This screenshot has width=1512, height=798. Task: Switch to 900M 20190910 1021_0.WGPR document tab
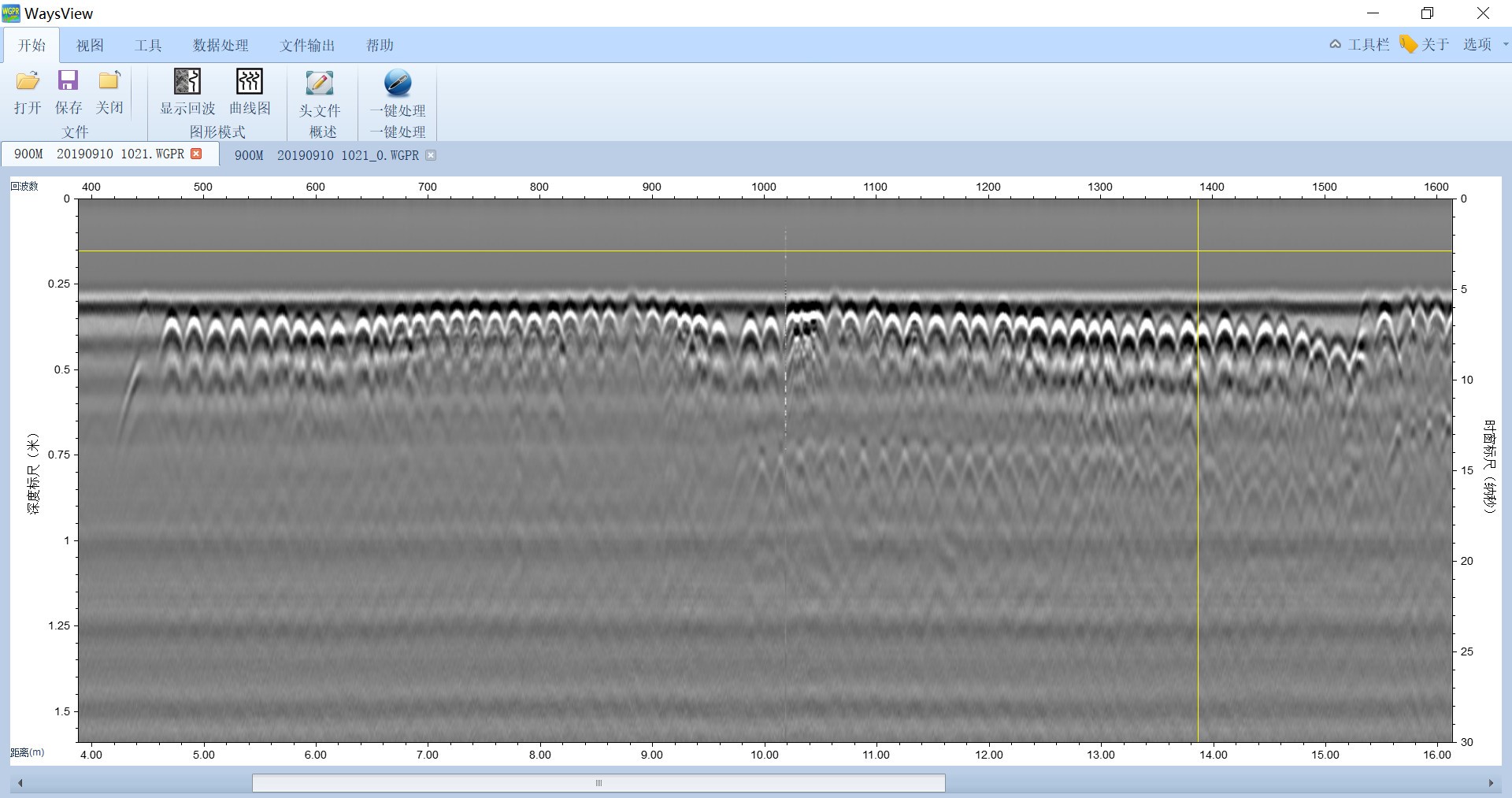coord(327,155)
